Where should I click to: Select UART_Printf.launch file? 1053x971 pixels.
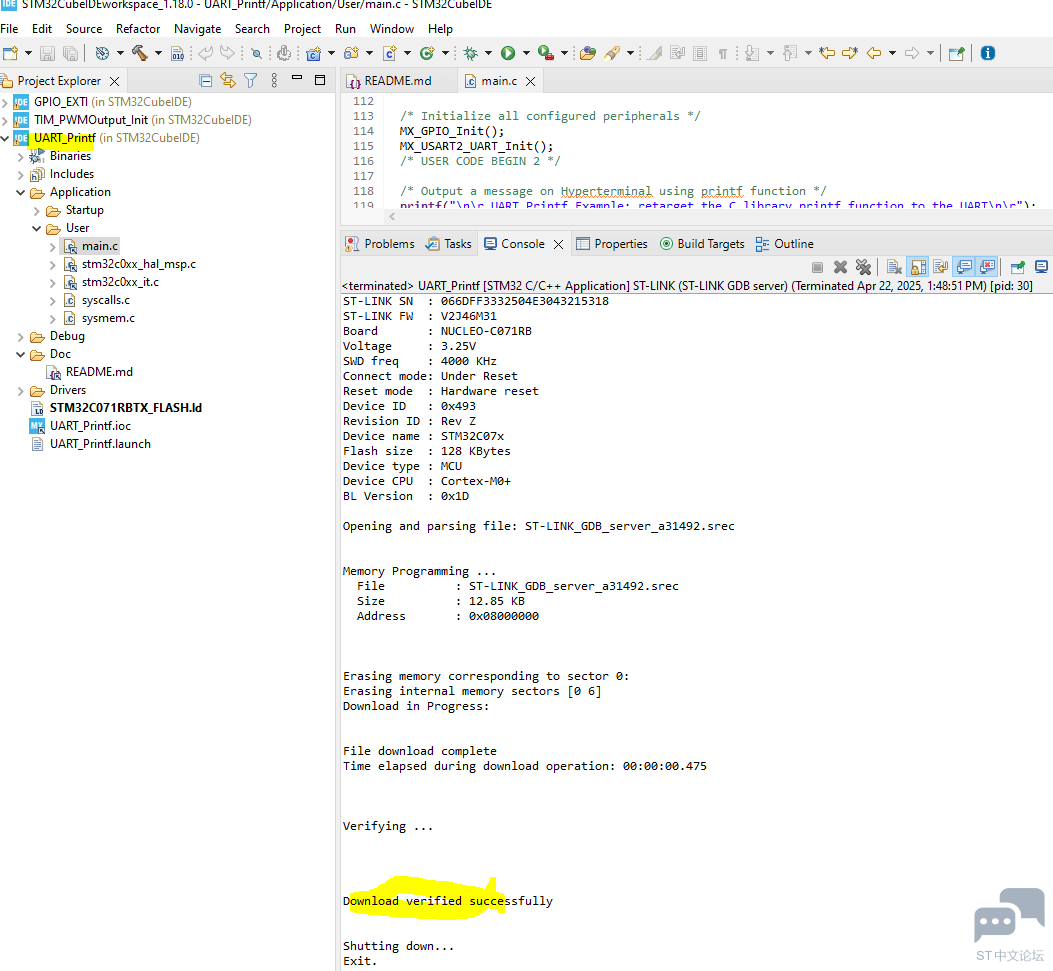coord(100,444)
